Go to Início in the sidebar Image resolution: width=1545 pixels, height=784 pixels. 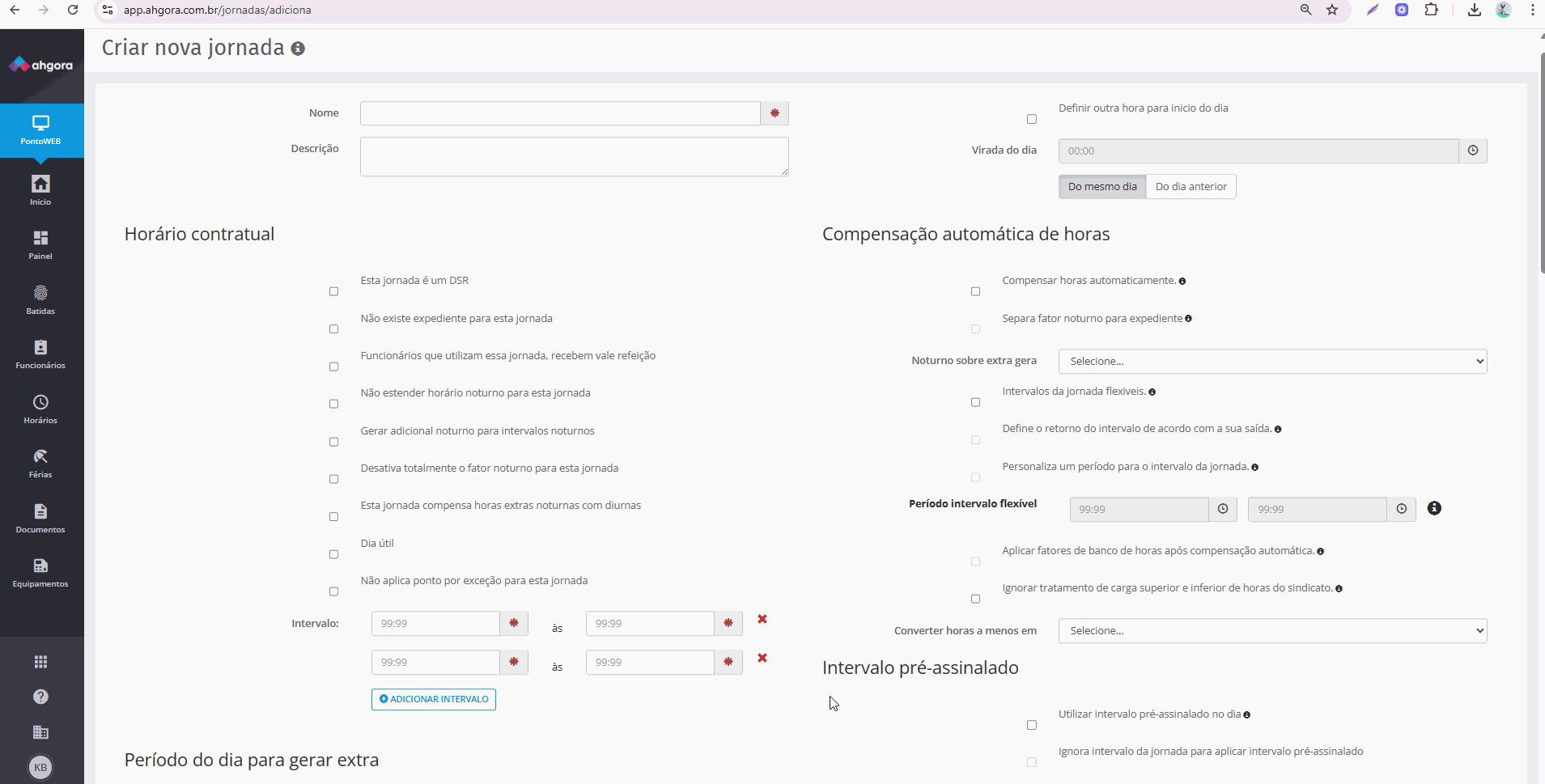click(x=40, y=190)
